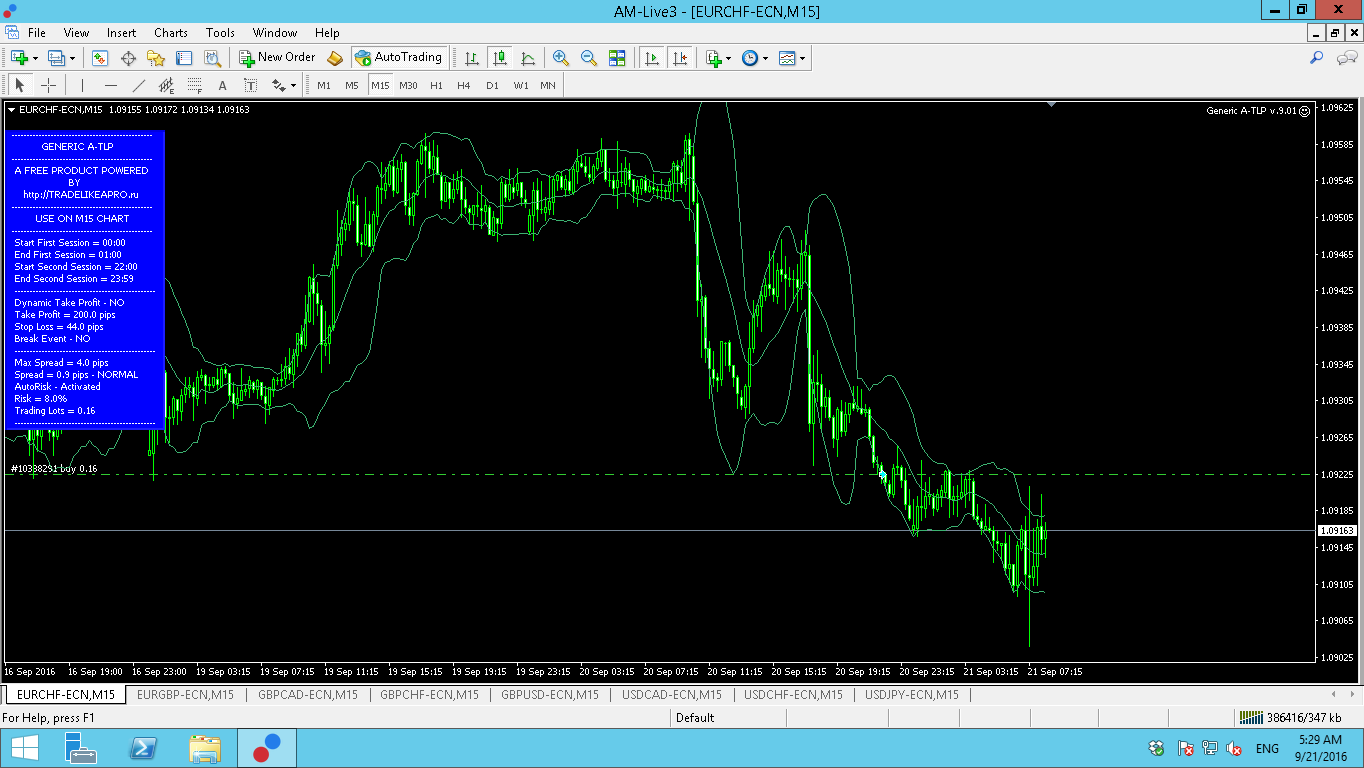Image resolution: width=1364 pixels, height=768 pixels.
Task: Click the Profiles icon
Action: pos(56,58)
